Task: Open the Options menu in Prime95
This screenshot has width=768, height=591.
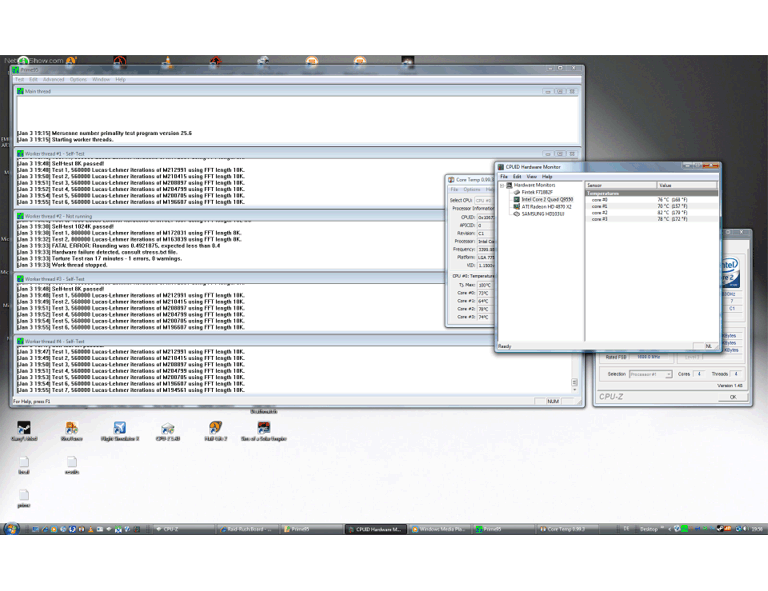Action: pos(78,79)
